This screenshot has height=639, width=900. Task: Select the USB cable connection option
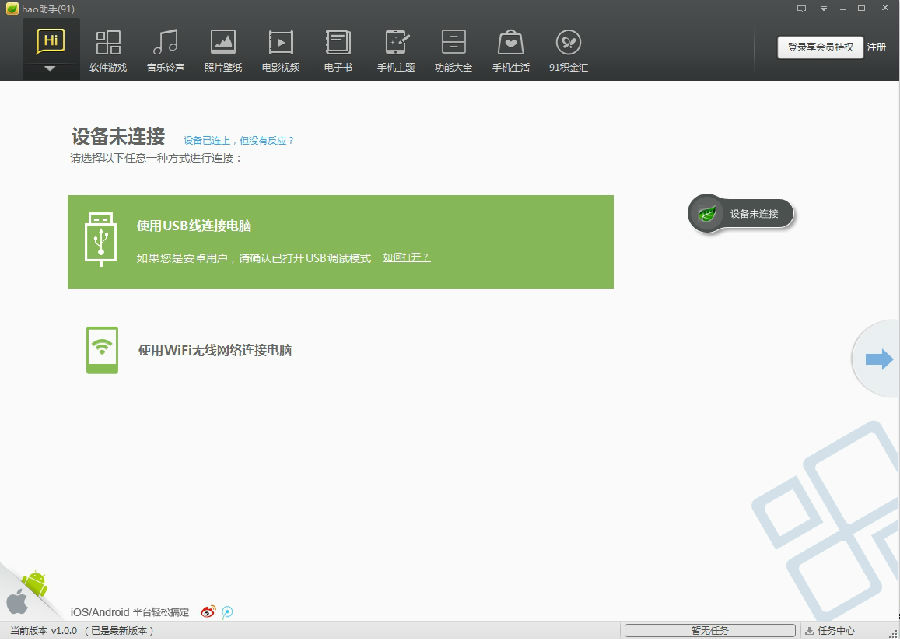[340, 243]
